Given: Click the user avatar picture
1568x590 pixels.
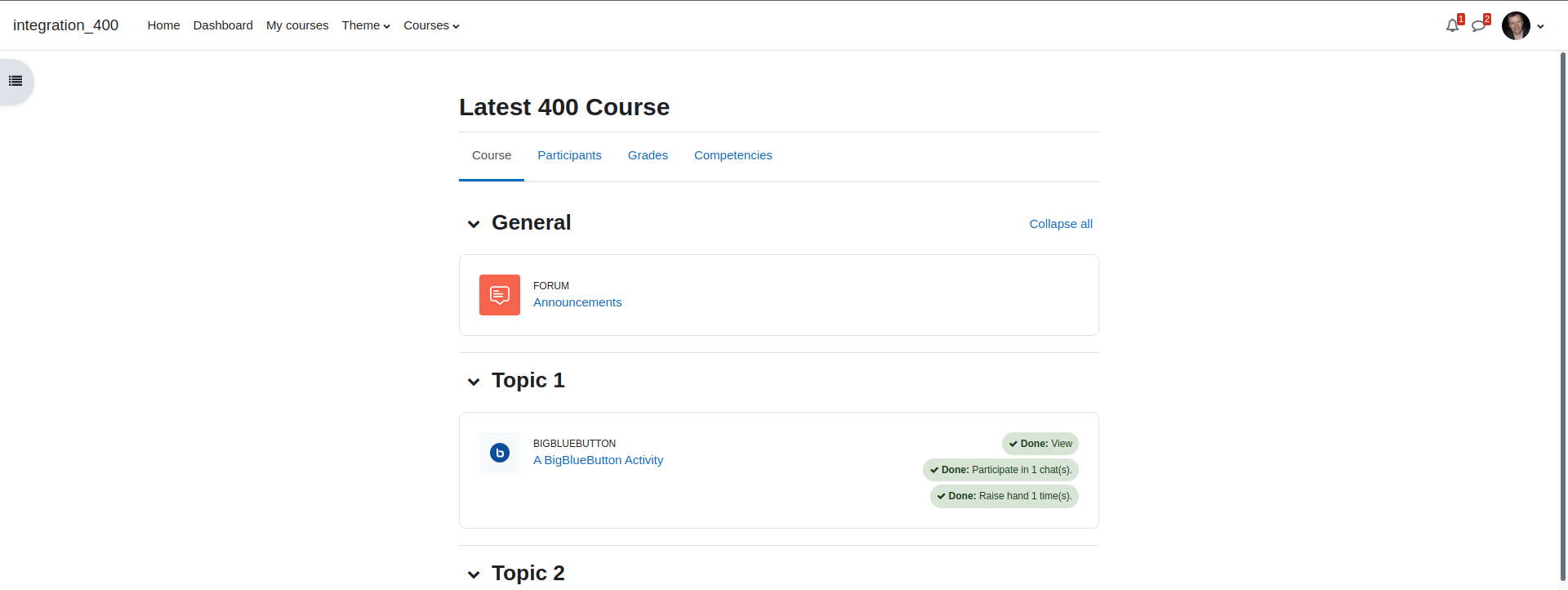Looking at the screenshot, I should pos(1516,25).
